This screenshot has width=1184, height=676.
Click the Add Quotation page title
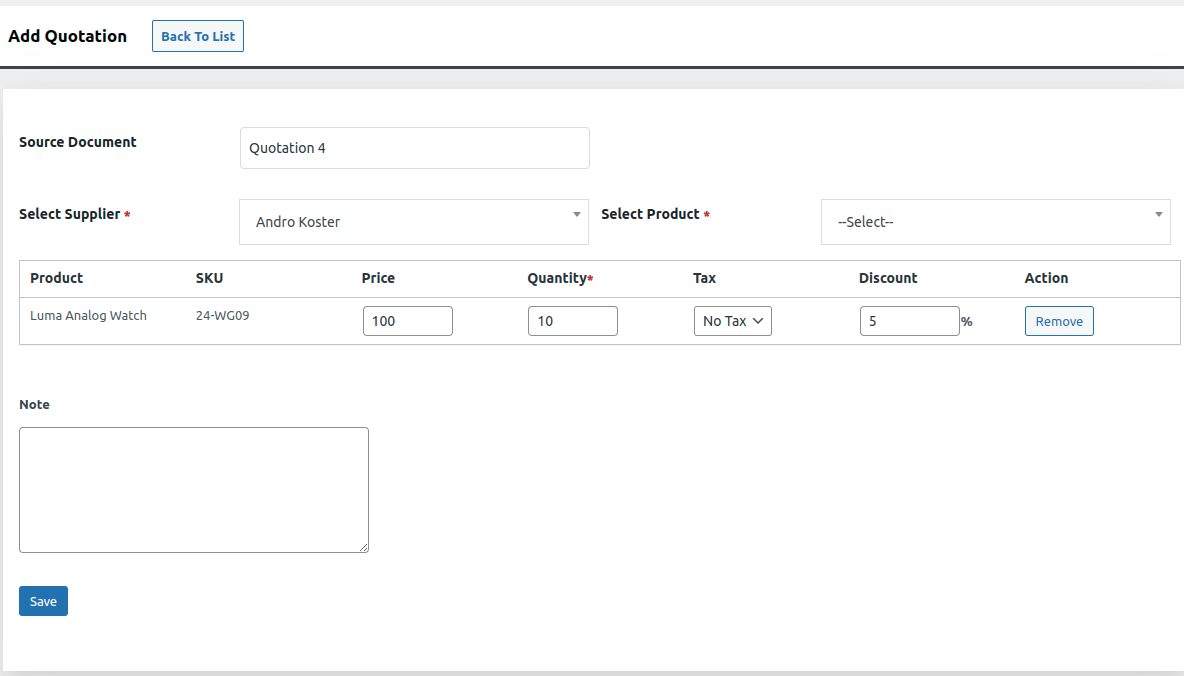point(67,36)
